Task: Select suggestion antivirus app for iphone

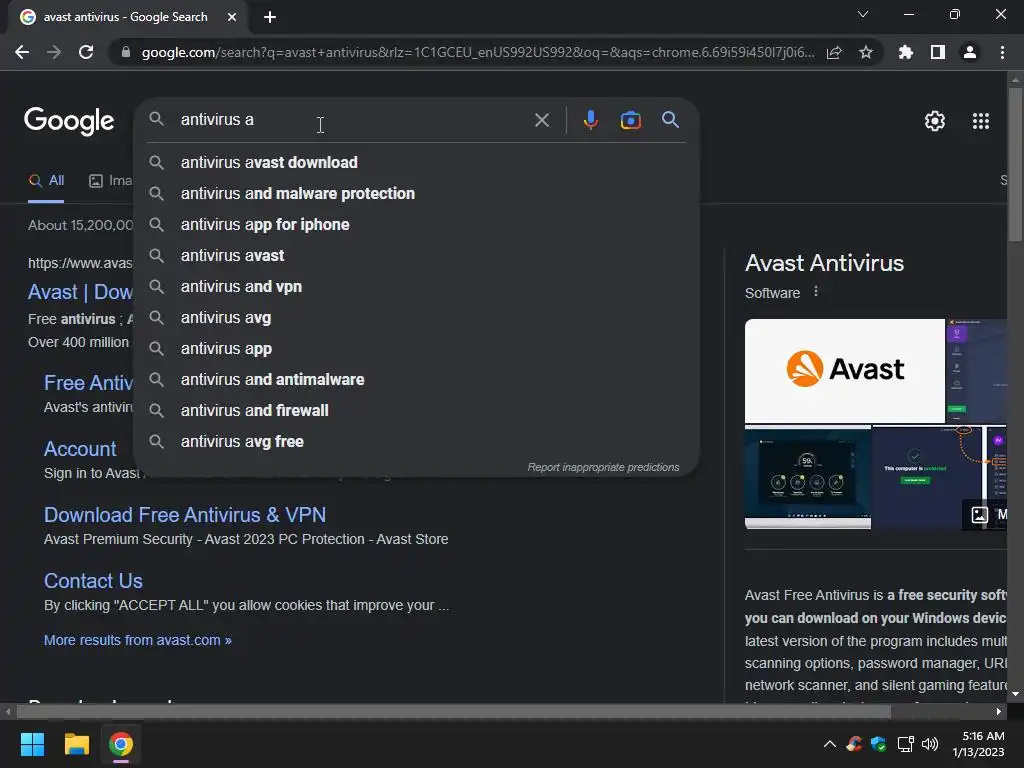Action: pos(416,225)
